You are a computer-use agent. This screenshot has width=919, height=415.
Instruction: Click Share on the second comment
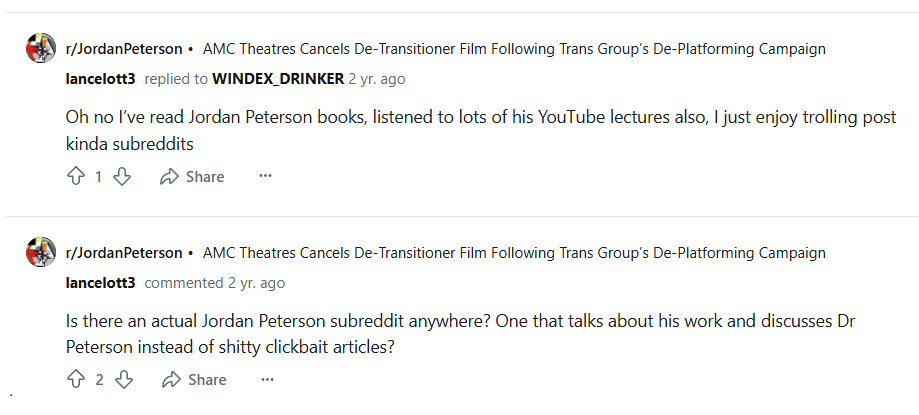pos(195,380)
